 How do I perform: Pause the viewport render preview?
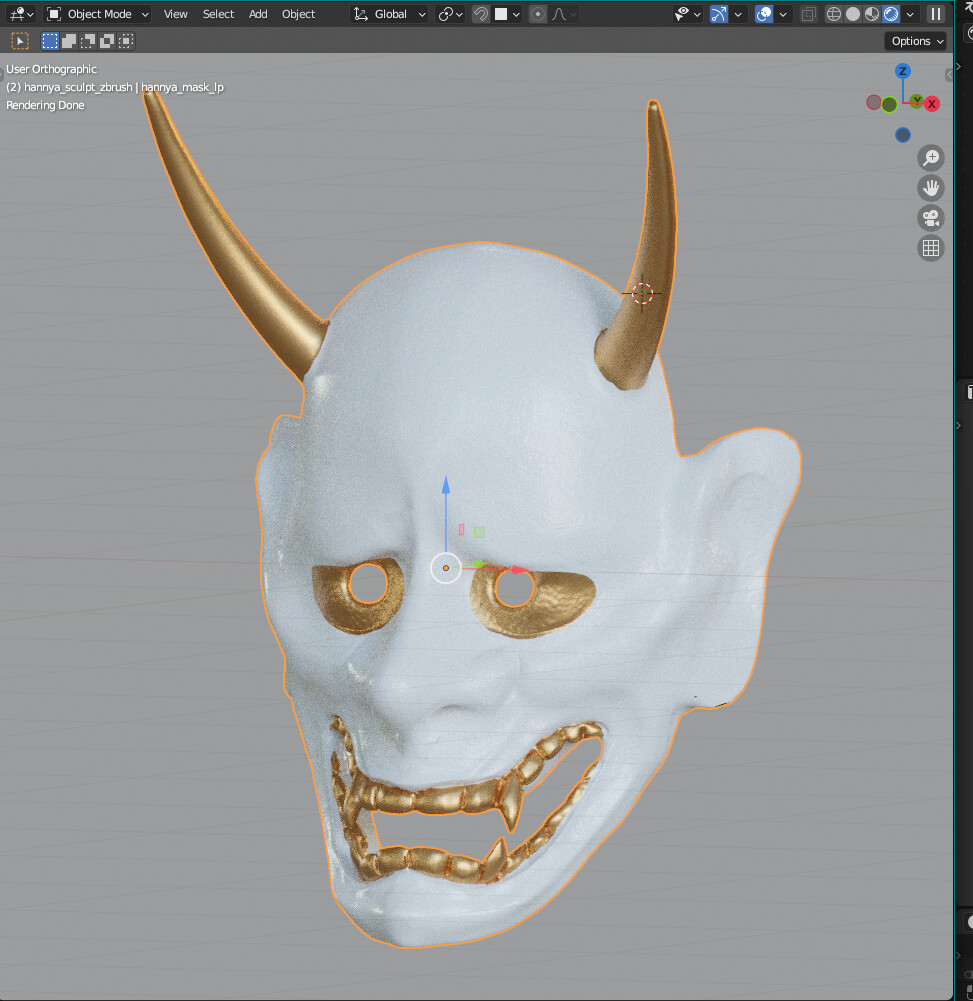(936, 14)
